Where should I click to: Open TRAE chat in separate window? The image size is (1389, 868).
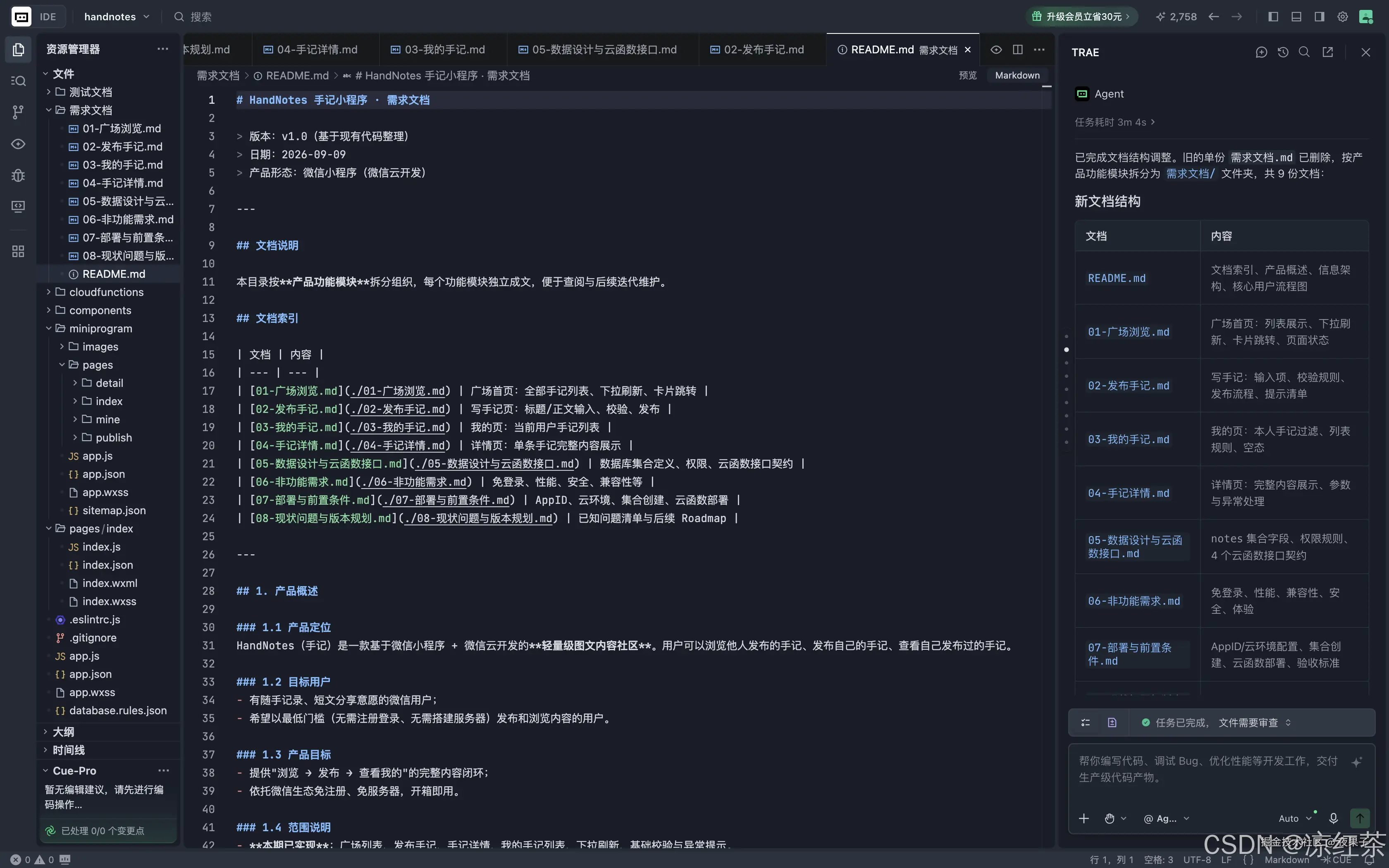[x=1327, y=52]
